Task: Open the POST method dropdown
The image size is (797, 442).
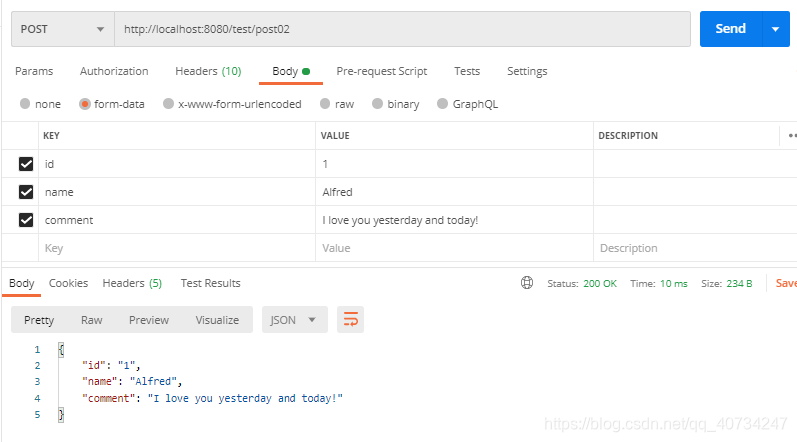Action: click(63, 29)
